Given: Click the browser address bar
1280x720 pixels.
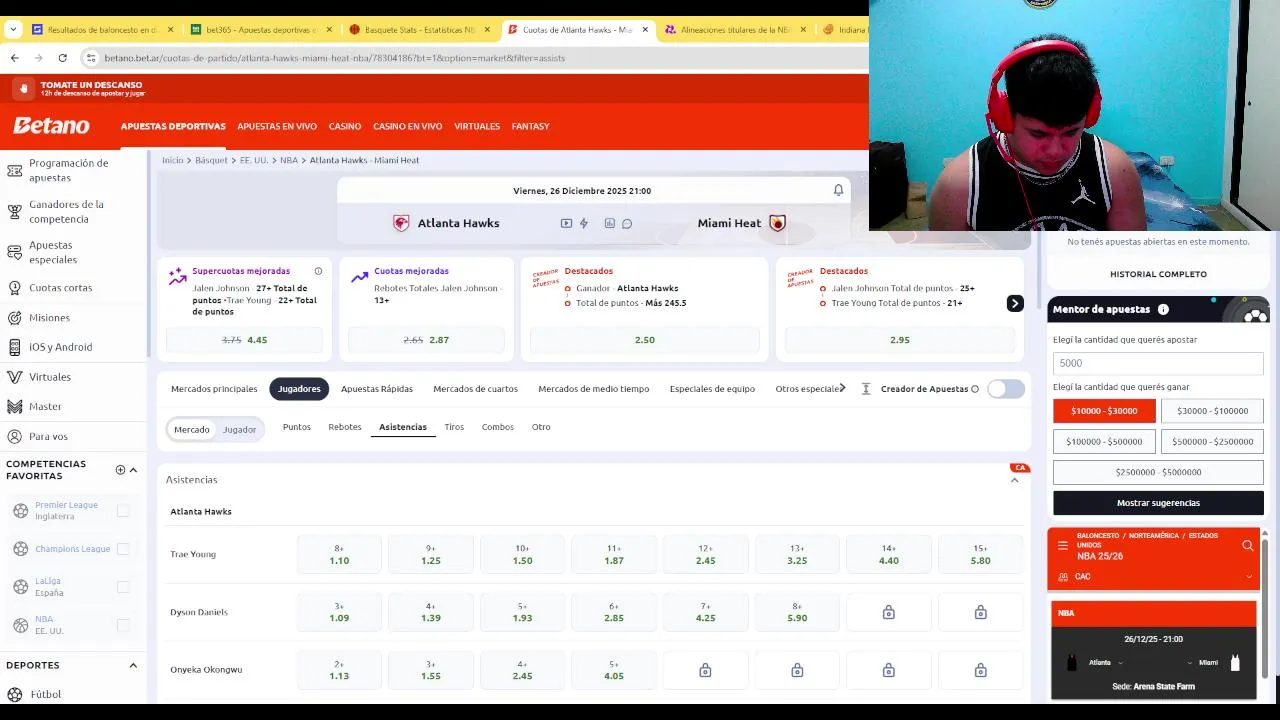Looking at the screenshot, I should point(470,58).
